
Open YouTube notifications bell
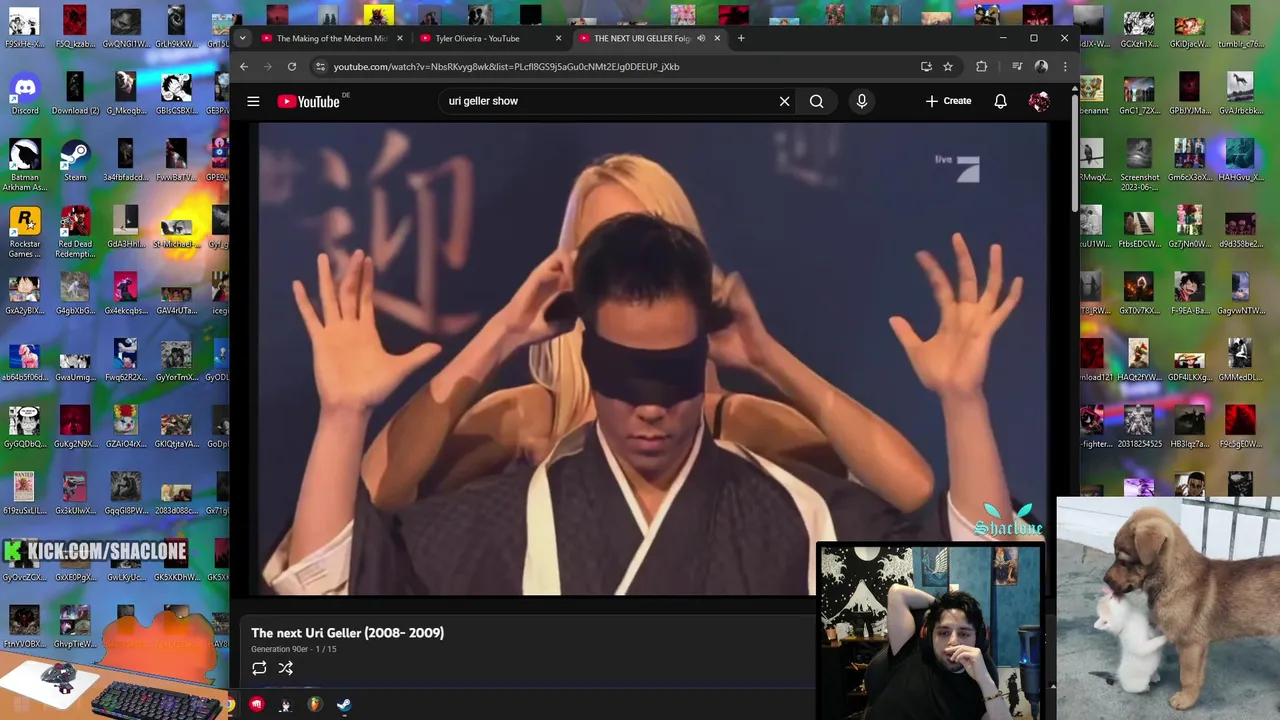tap(1000, 101)
